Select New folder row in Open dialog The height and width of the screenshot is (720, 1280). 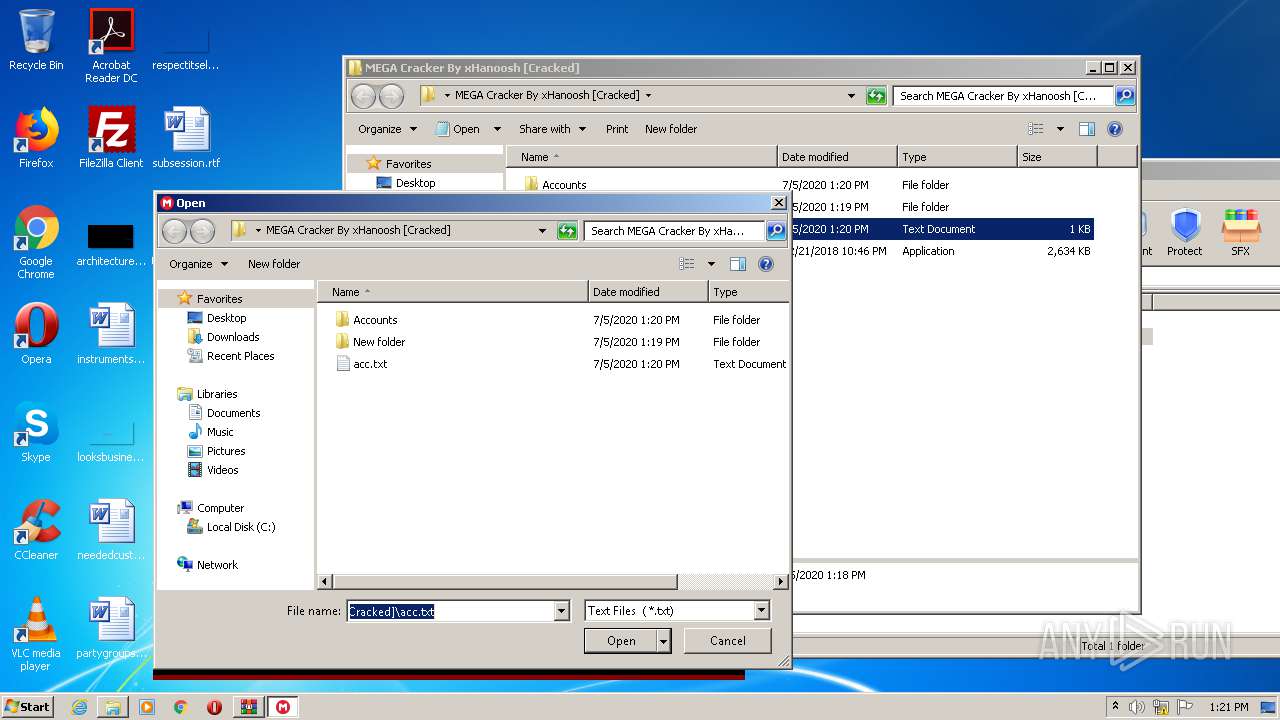coord(379,342)
